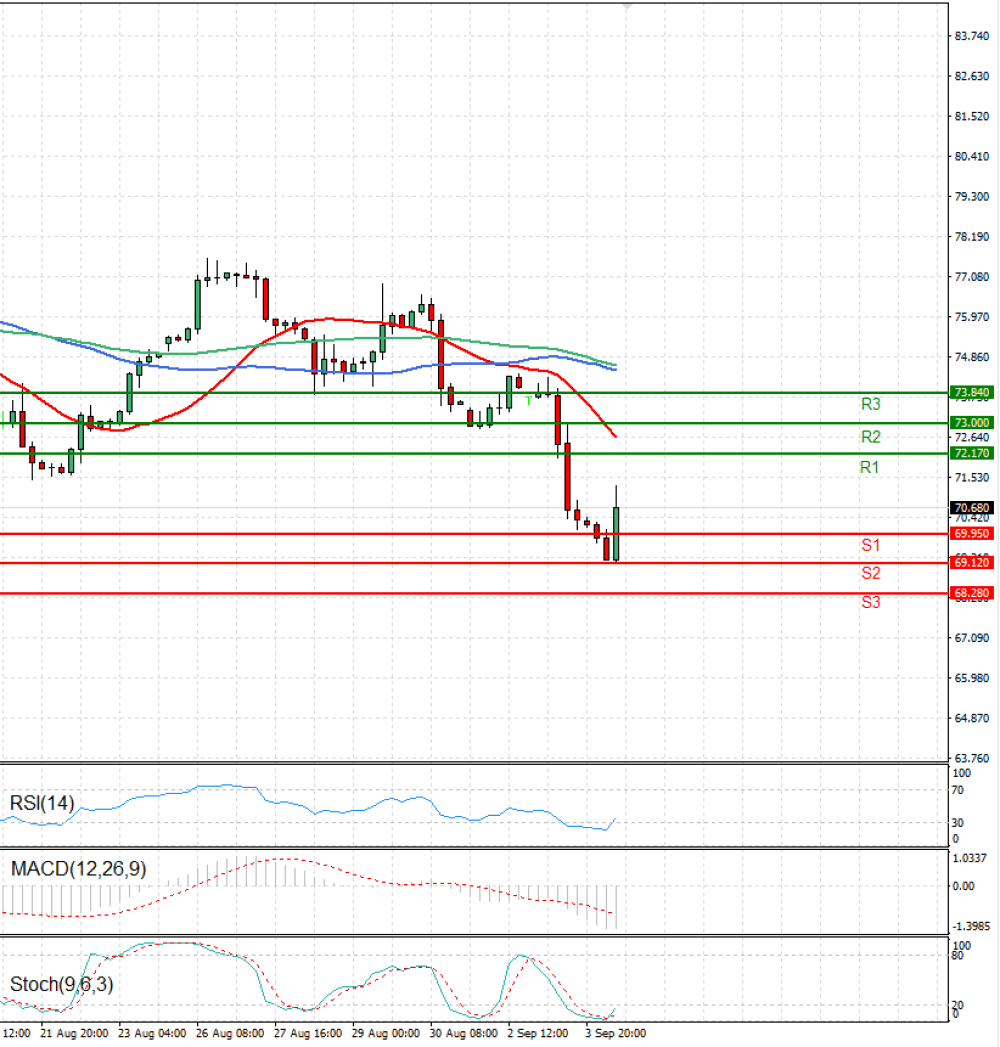The width and height of the screenshot is (1000, 1047).
Task: Click the 27 Aug 16:00 time label
Action: 308,1034
